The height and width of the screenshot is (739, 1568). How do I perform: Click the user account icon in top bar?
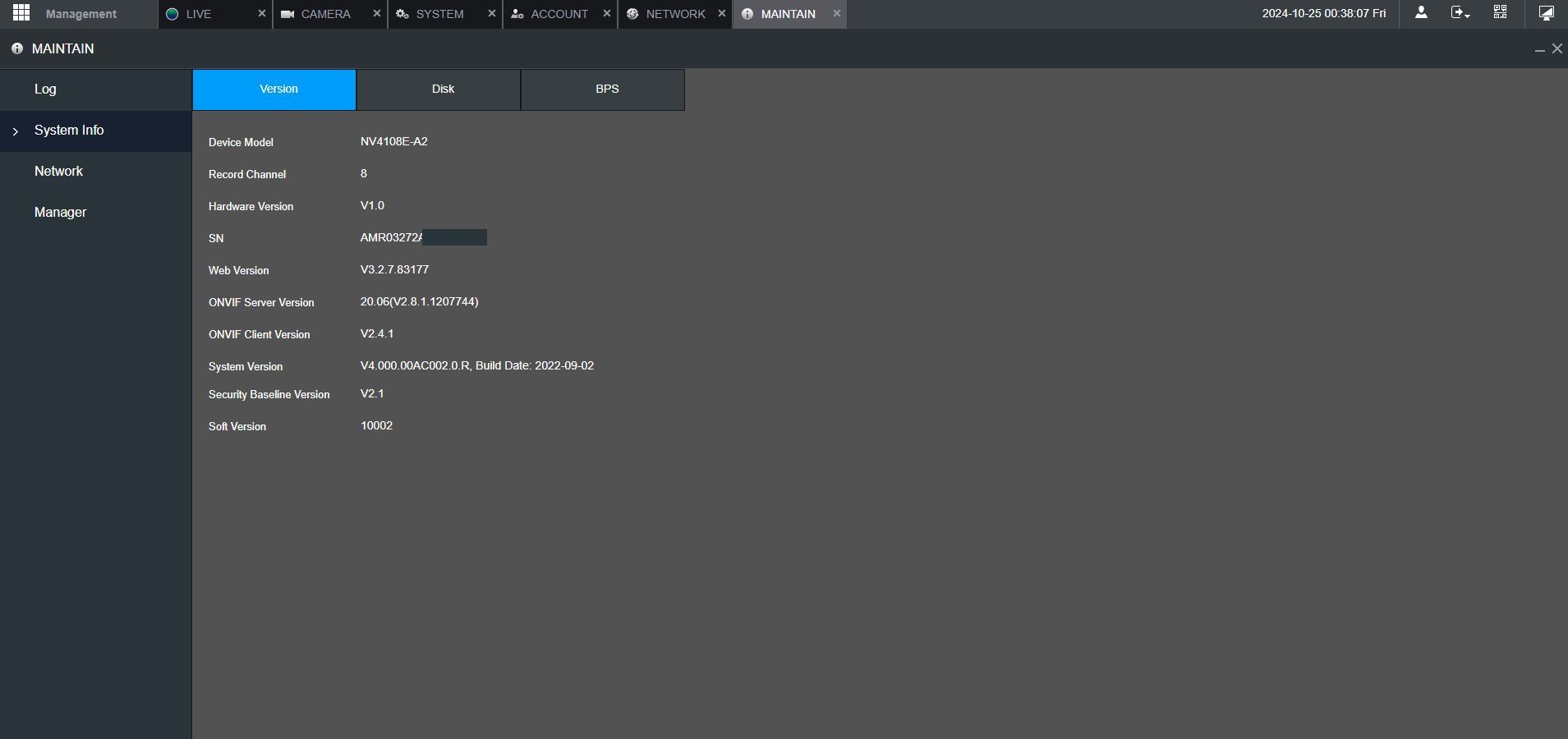click(x=1421, y=12)
